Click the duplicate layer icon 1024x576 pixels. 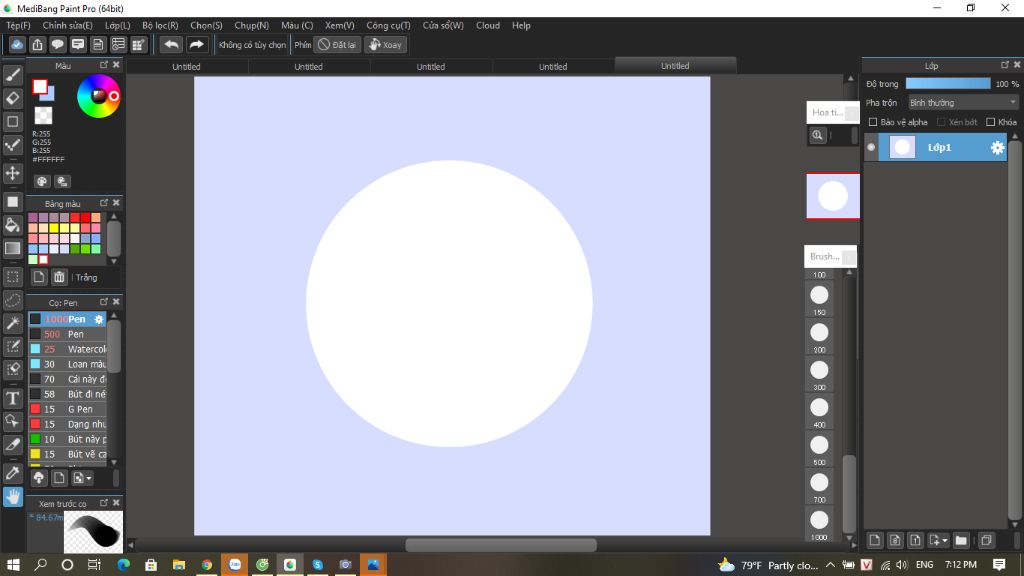click(986, 540)
